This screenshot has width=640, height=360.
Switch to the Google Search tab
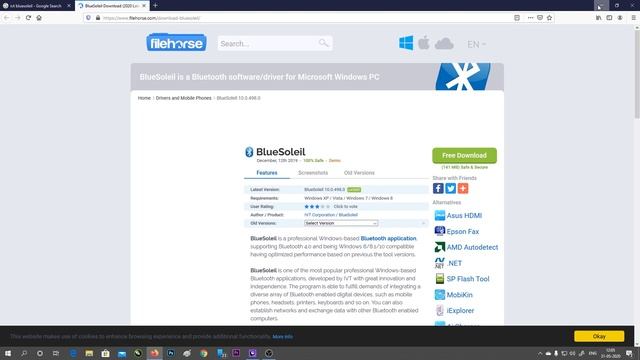[35, 6]
